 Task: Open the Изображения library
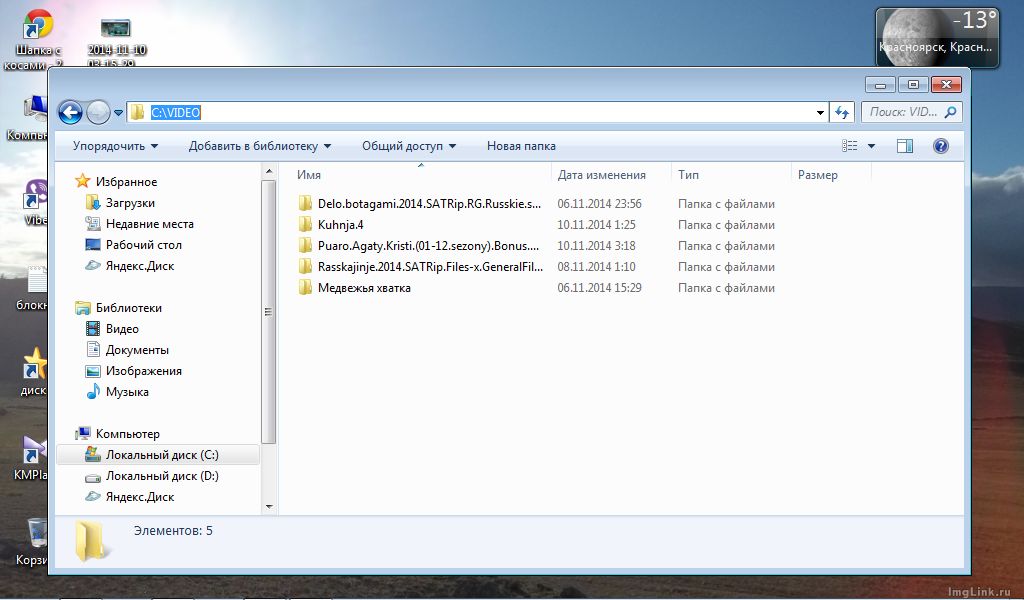coord(144,371)
